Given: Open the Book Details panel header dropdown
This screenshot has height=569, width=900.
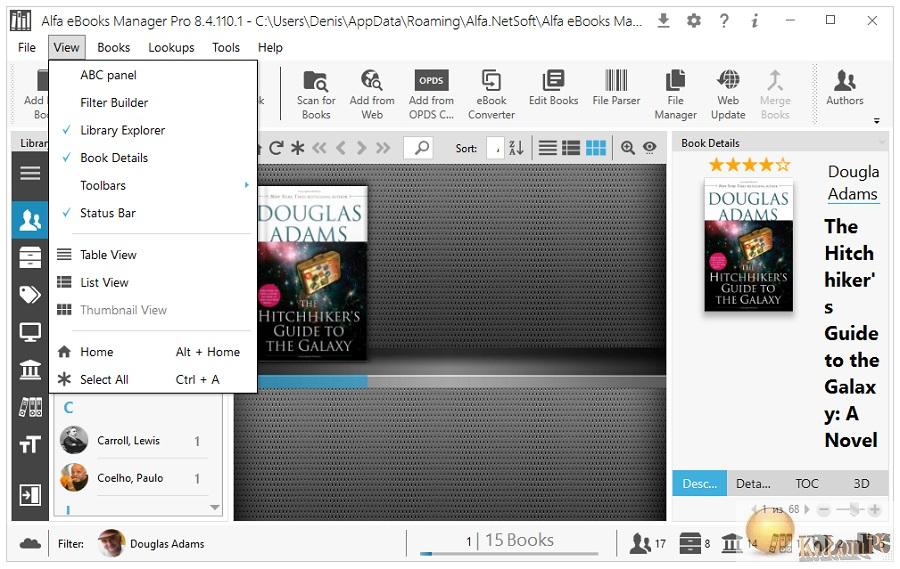Looking at the screenshot, I should point(881,141).
